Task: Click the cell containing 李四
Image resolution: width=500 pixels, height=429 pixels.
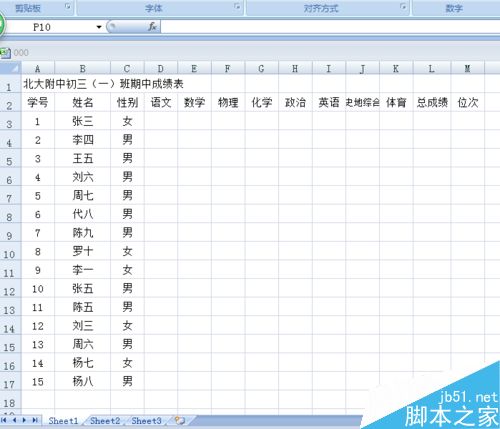Action: (x=82, y=140)
